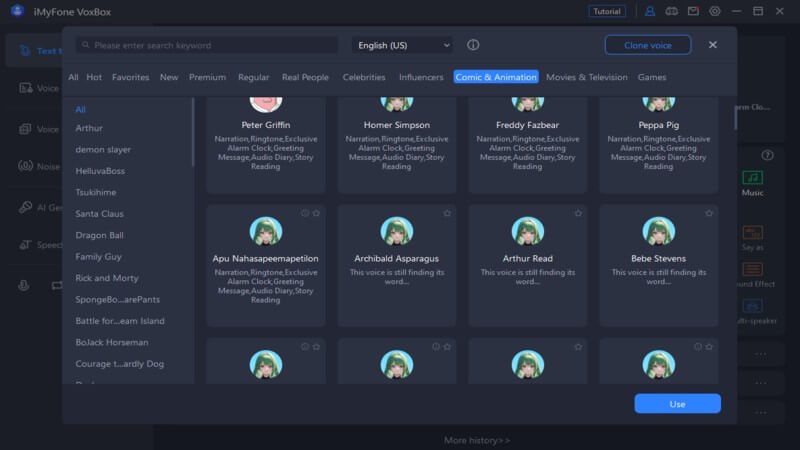Select HelluvaBoss in category list
Image resolution: width=800 pixels, height=450 pixels.
[100, 171]
